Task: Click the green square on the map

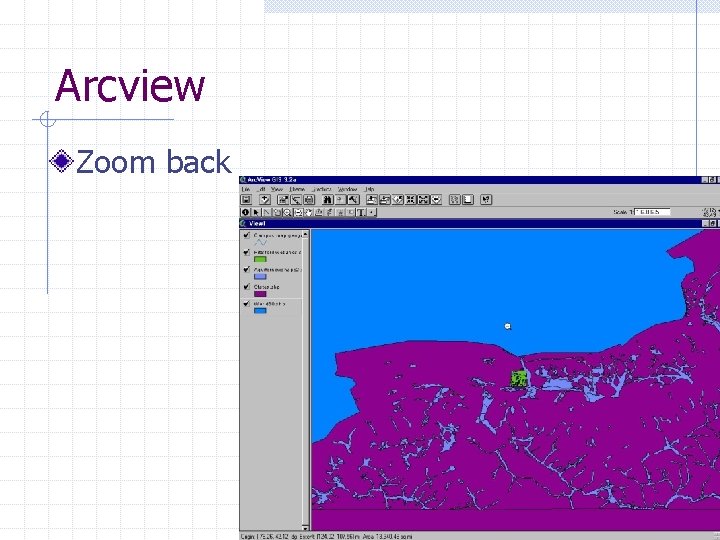Action: pos(519,379)
